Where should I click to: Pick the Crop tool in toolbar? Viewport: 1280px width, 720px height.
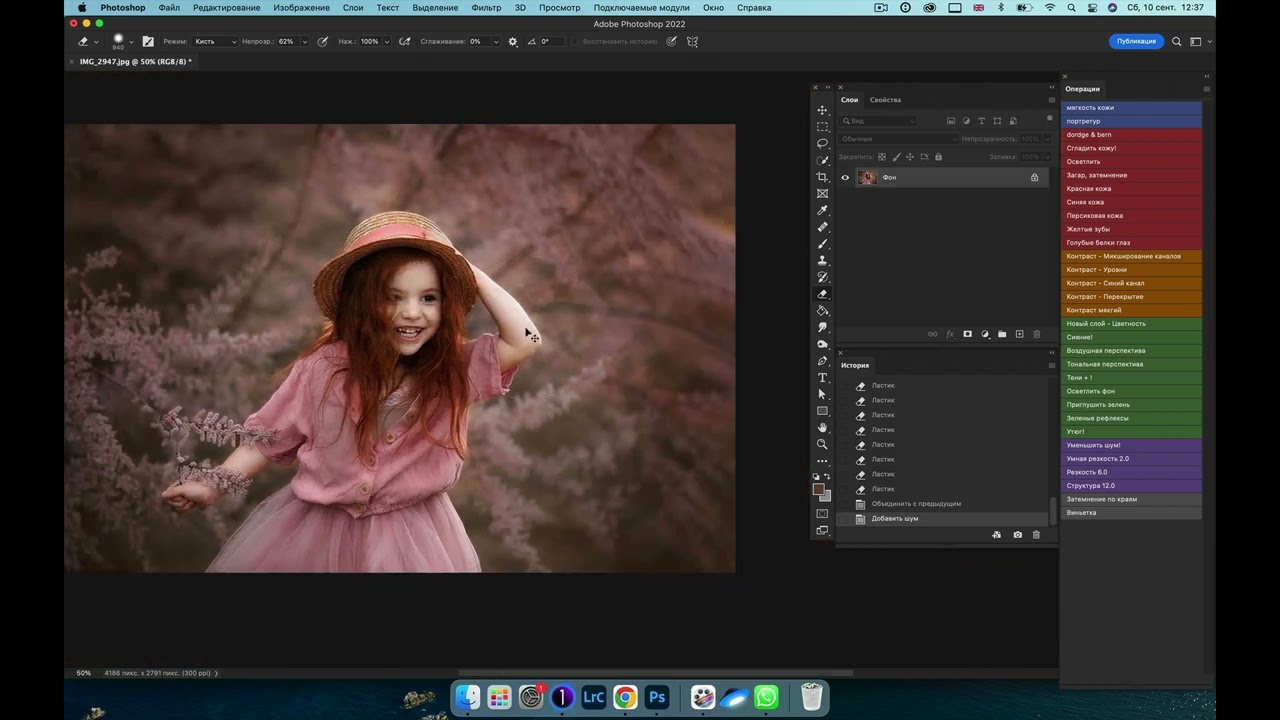pos(822,177)
